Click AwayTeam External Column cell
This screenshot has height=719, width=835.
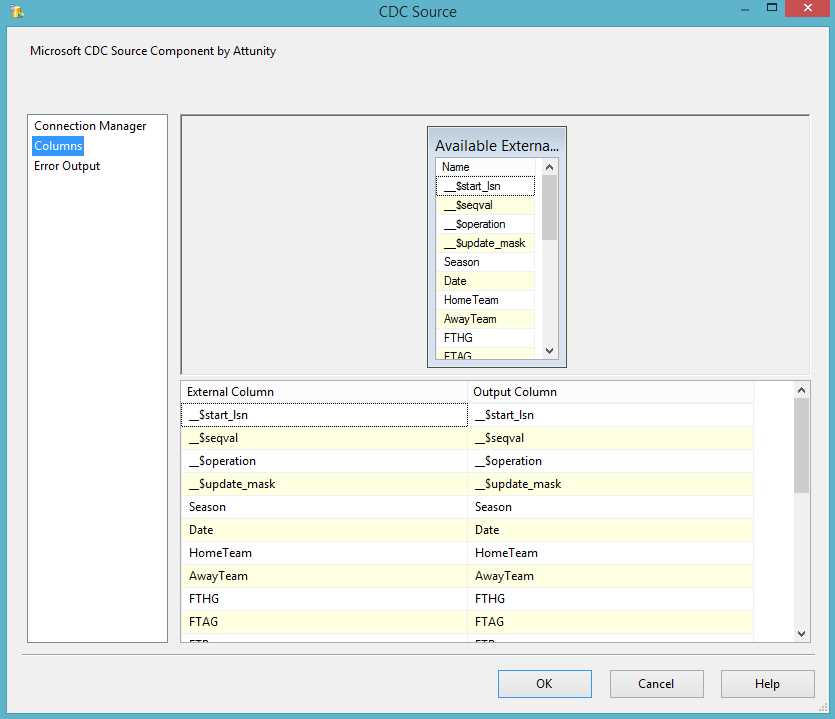(x=324, y=576)
